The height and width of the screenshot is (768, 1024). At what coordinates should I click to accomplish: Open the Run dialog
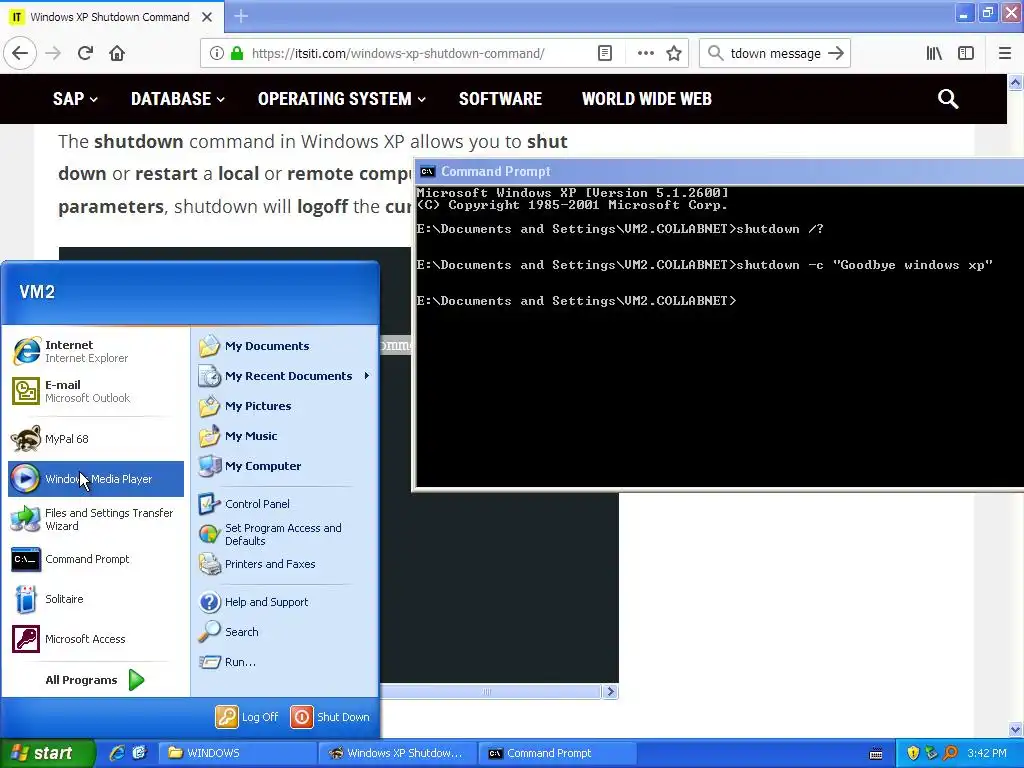pos(284,662)
